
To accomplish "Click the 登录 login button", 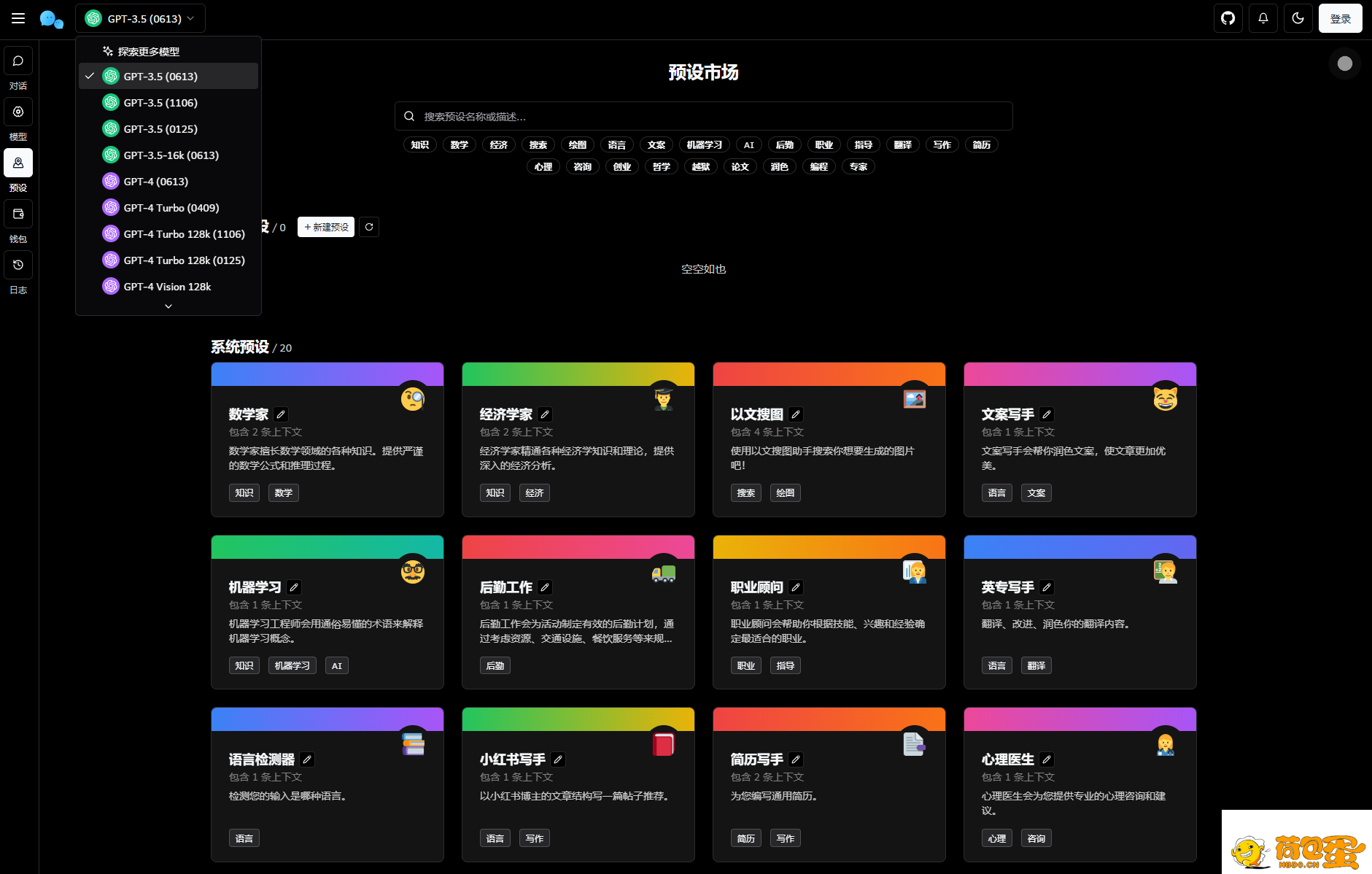I will [x=1341, y=18].
